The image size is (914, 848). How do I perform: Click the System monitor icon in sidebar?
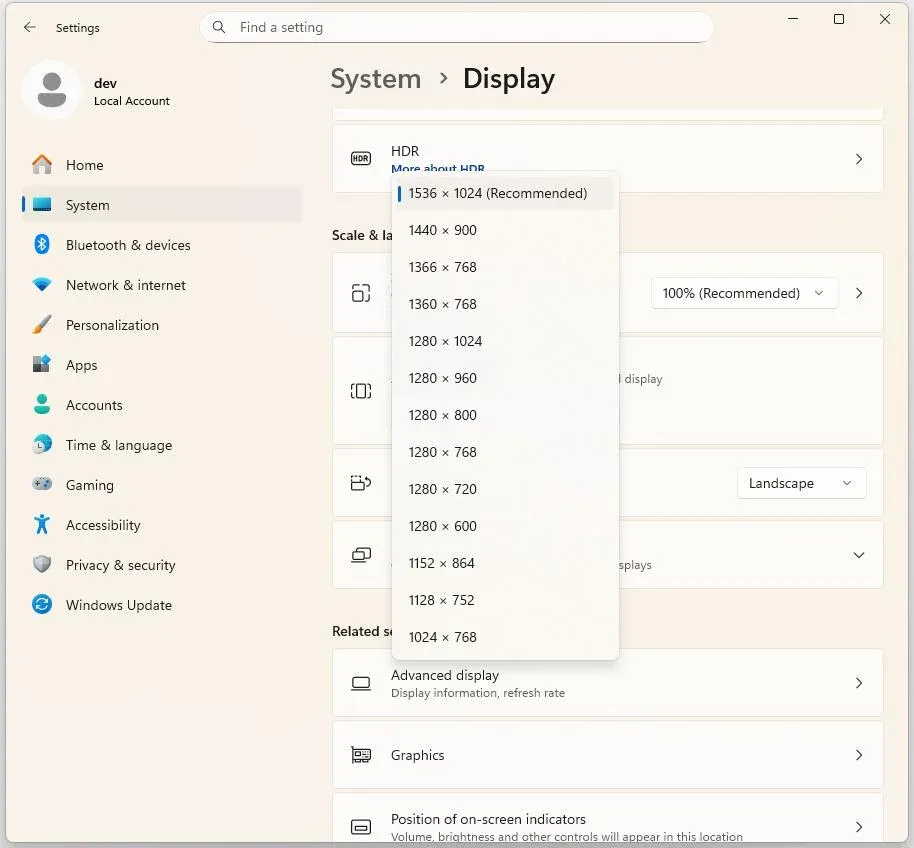42,205
